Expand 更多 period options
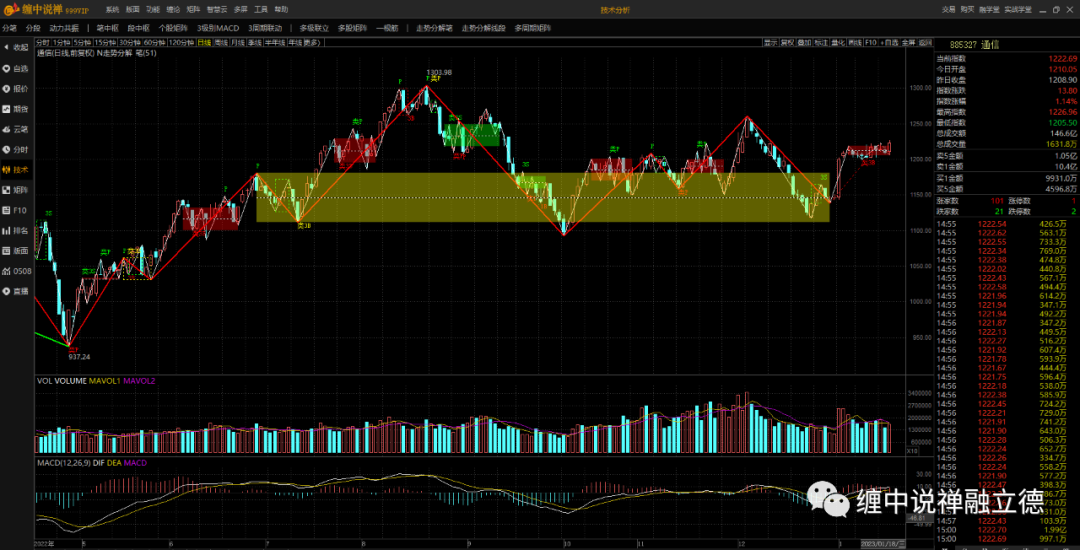The width and height of the screenshot is (1080, 550). coord(311,43)
